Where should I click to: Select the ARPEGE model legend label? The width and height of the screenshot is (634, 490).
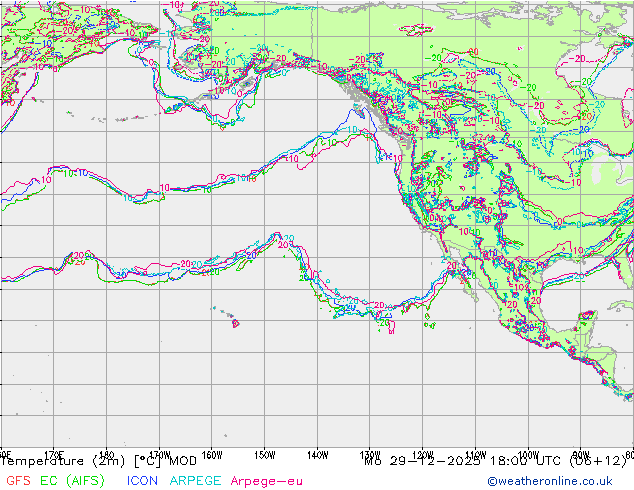click(x=195, y=481)
